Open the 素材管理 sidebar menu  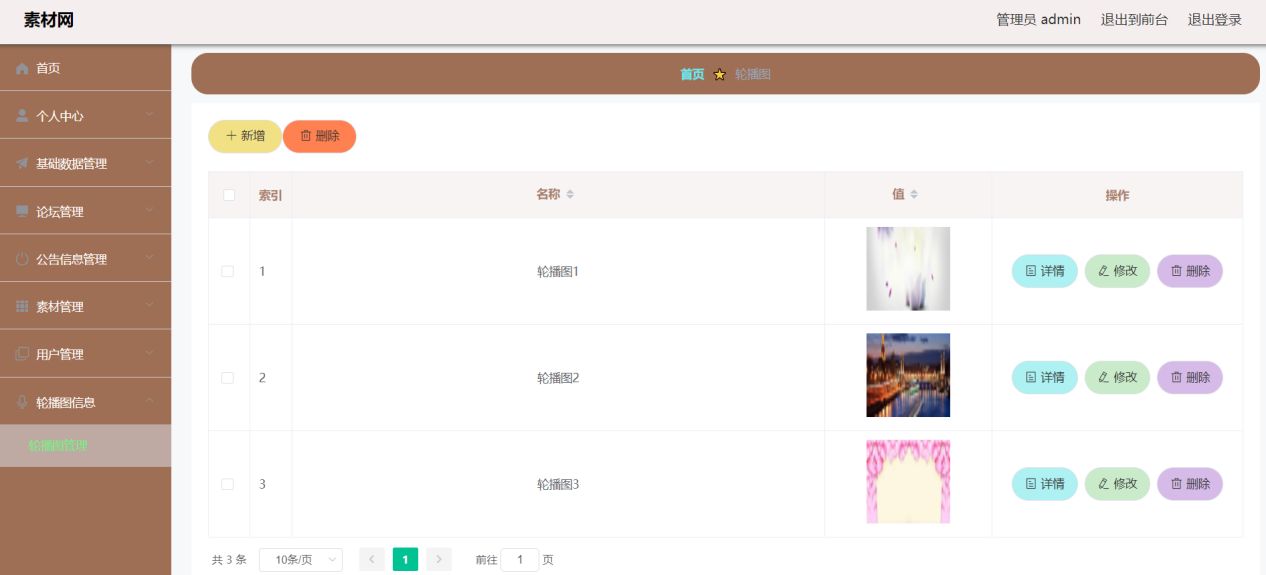pyautogui.click(x=85, y=307)
